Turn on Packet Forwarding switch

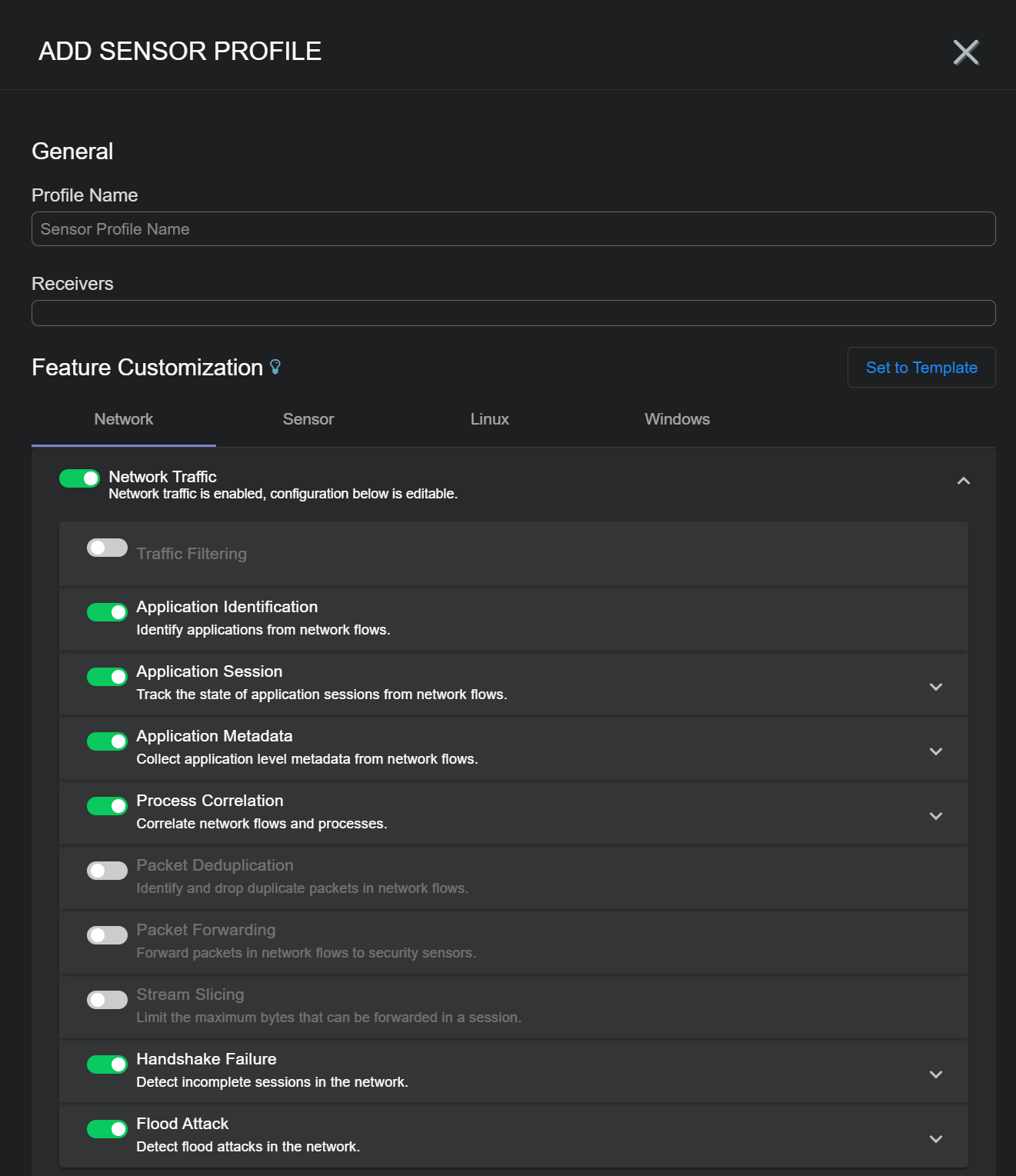[x=107, y=935]
